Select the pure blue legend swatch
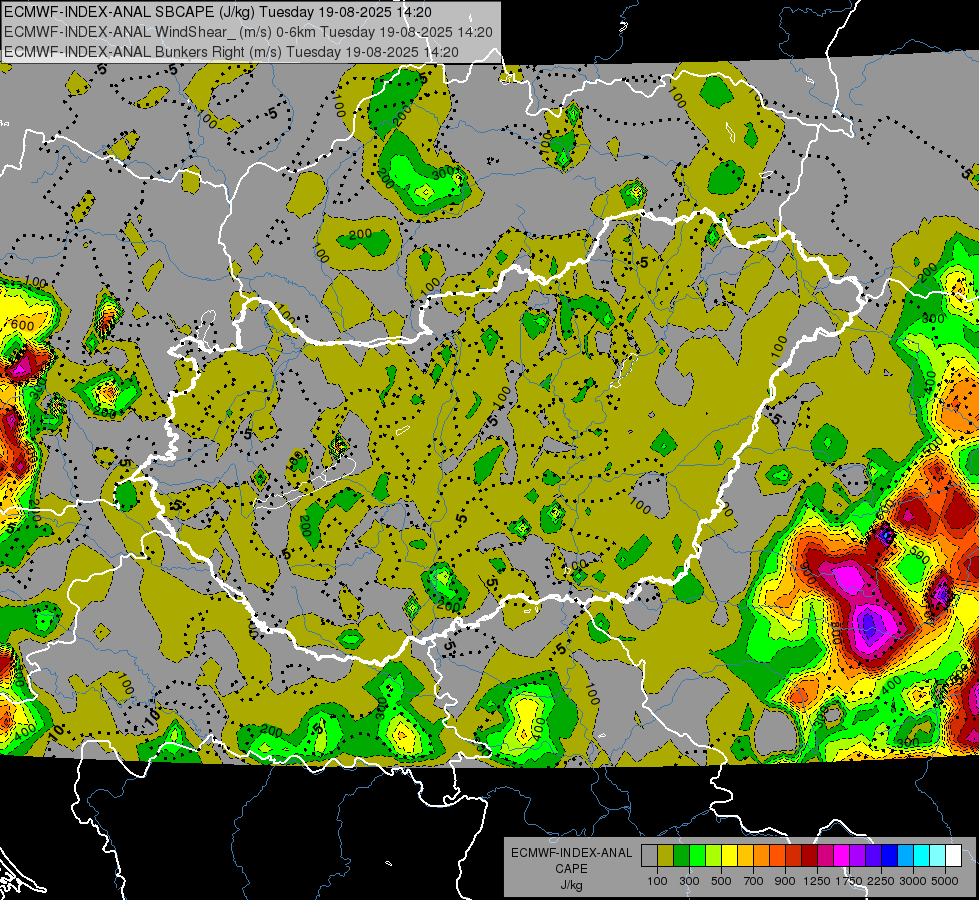This screenshot has width=979, height=900. click(890, 856)
